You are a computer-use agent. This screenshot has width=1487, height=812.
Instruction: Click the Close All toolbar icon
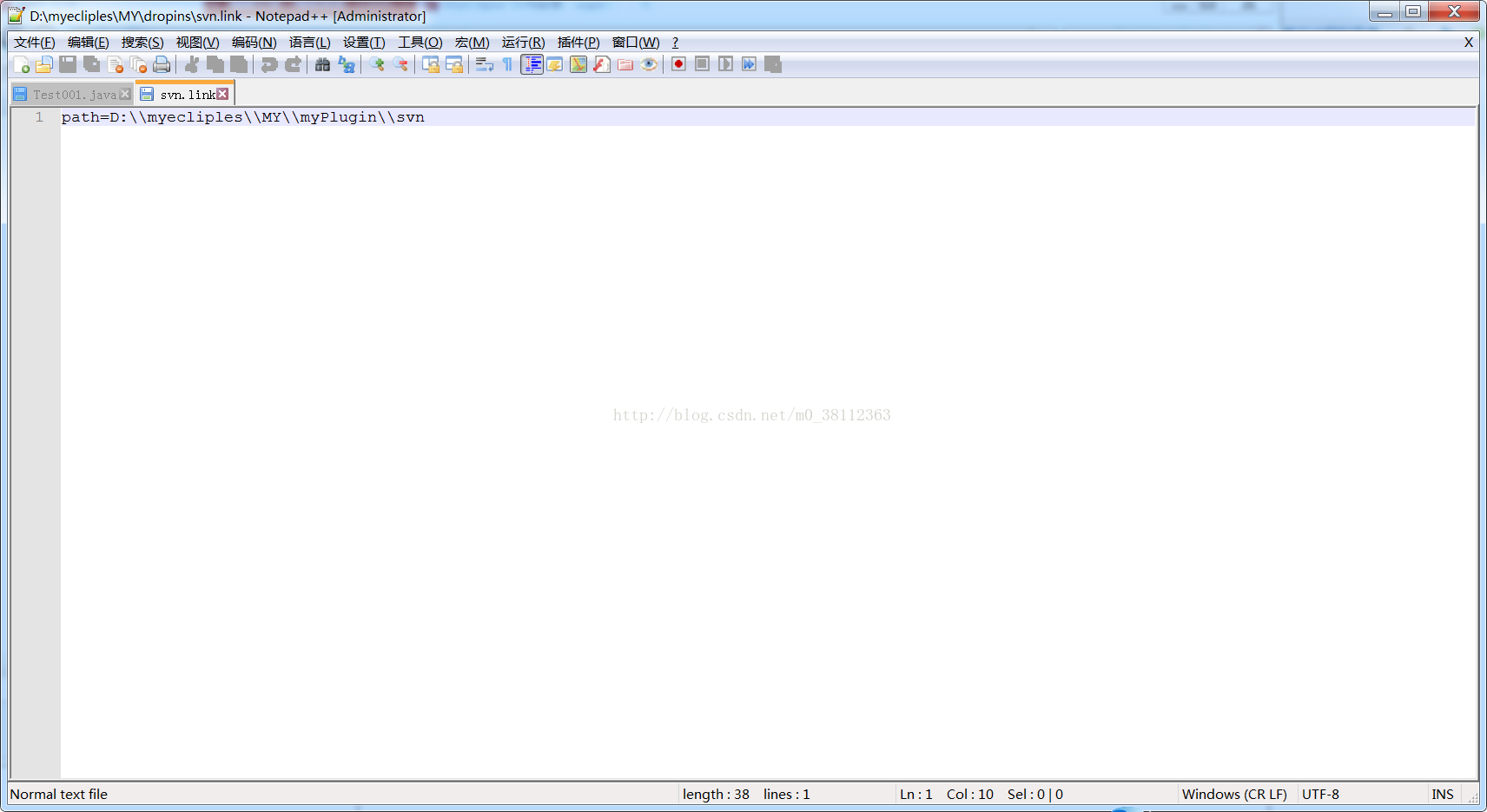coord(138,64)
